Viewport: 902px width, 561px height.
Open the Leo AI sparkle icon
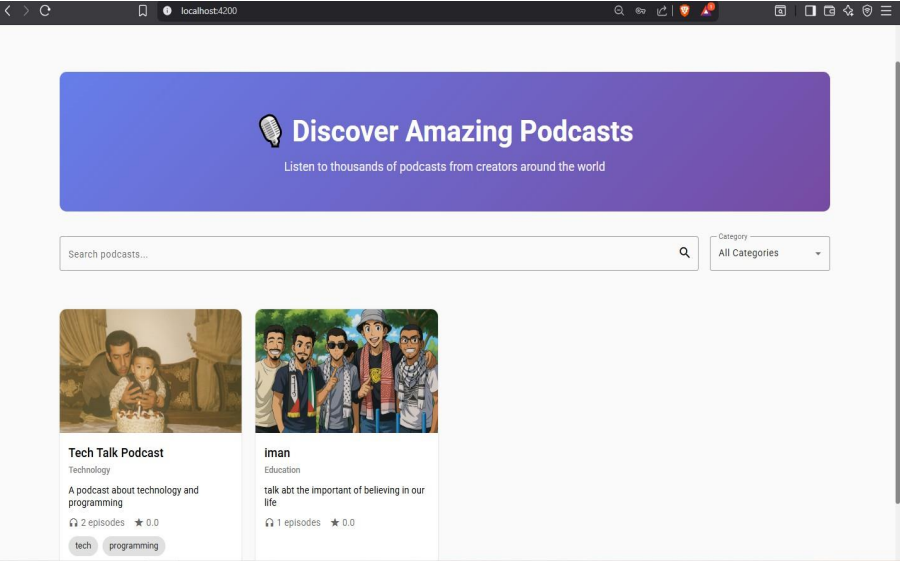click(x=849, y=10)
